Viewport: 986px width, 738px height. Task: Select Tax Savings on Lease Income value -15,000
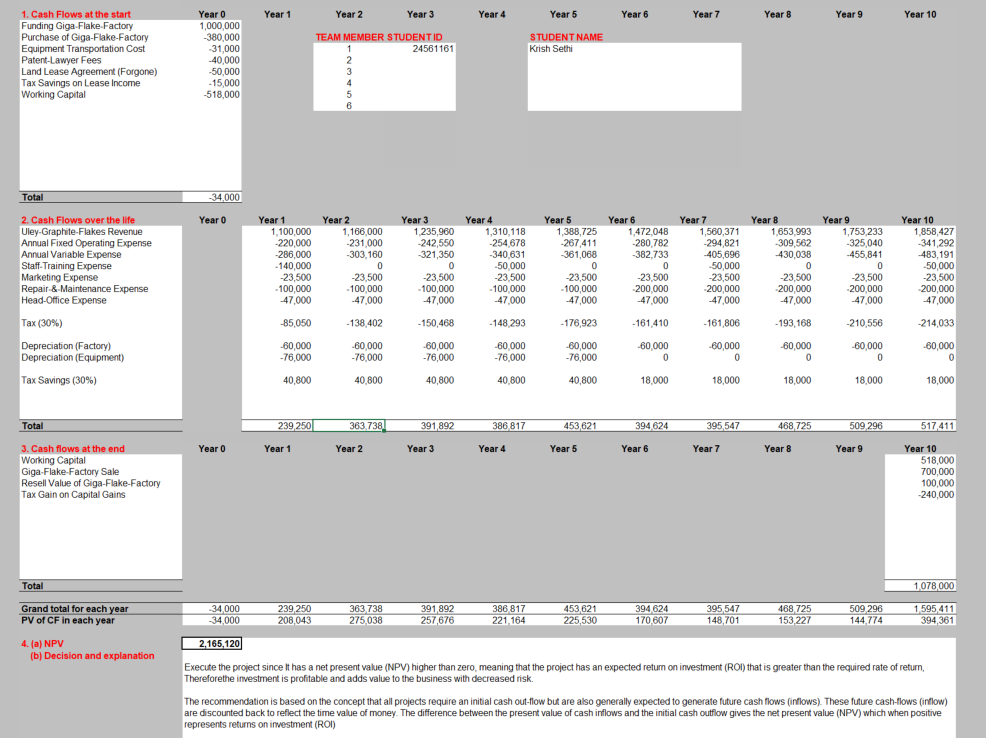[224, 83]
